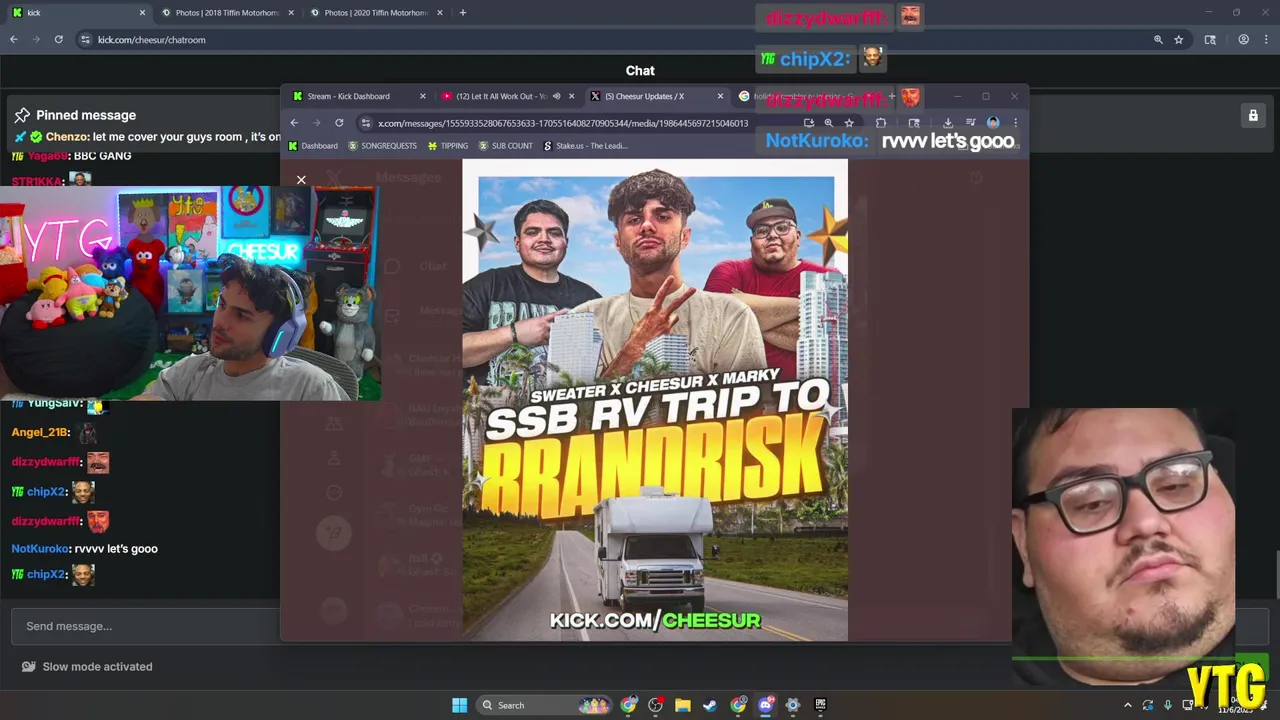
Task: Close the Cheesur Updates / X tab
Action: (x=720, y=96)
